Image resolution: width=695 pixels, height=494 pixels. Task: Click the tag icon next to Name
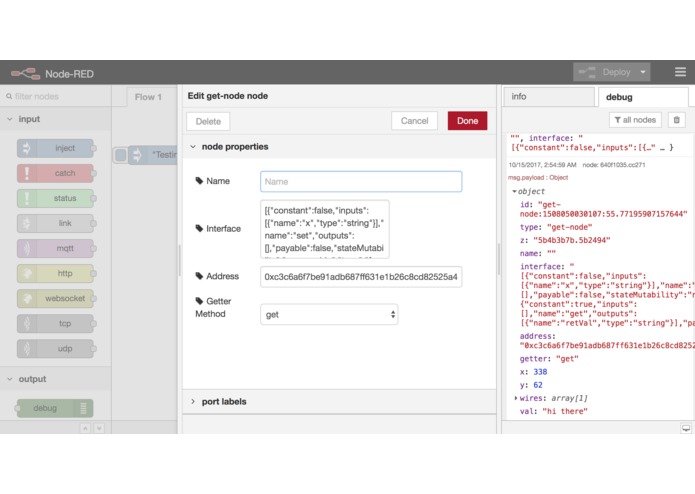(x=199, y=181)
